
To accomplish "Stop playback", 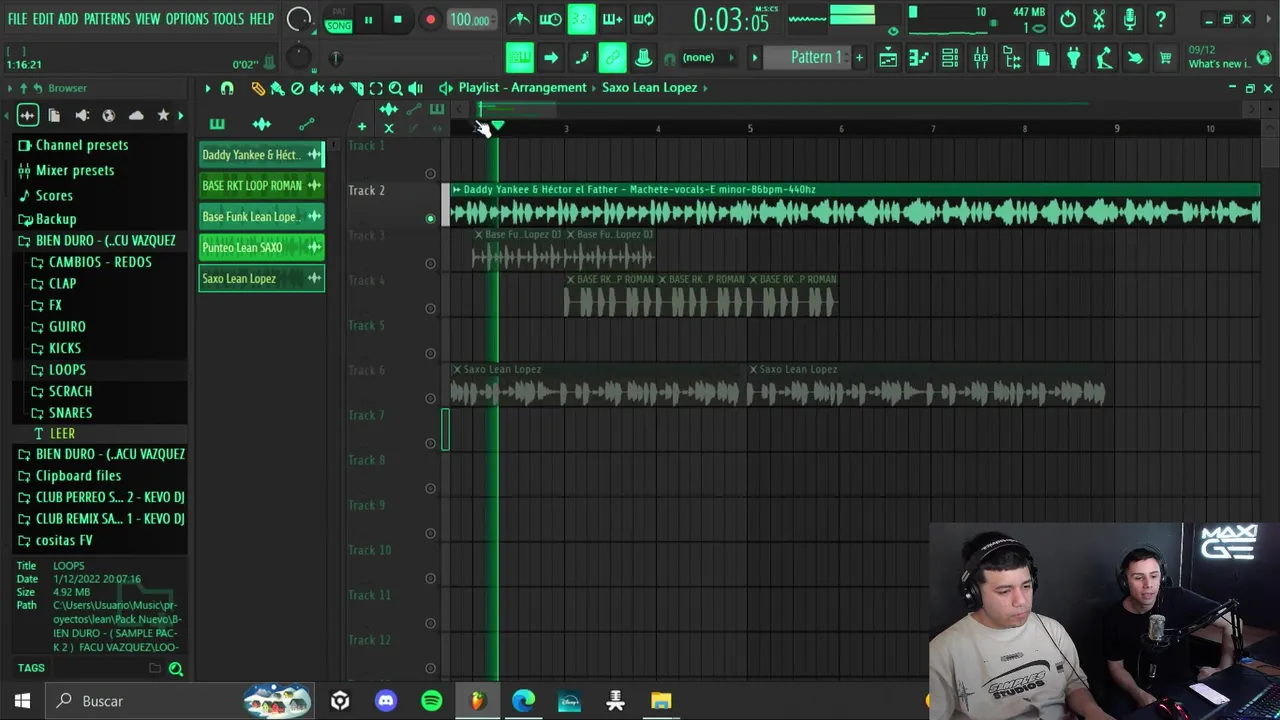I will point(398,19).
